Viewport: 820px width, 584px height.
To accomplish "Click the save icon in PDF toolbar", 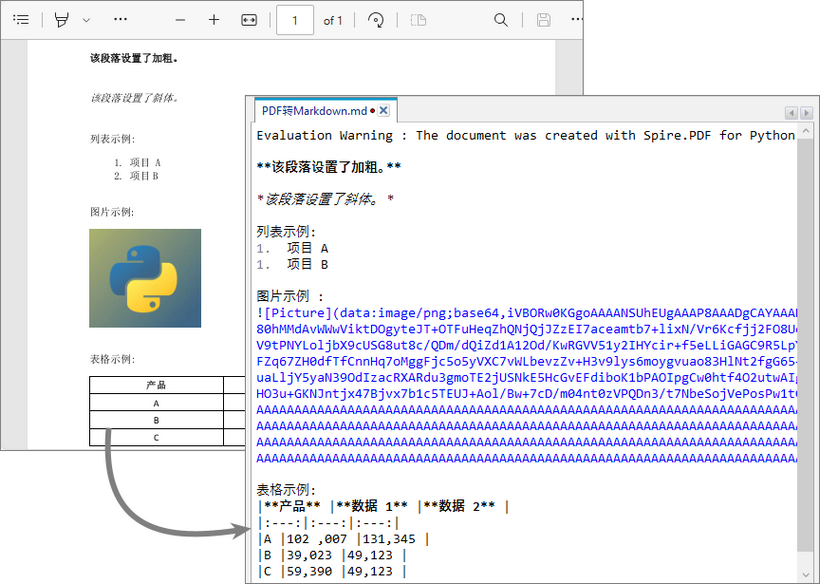I will click(x=543, y=20).
